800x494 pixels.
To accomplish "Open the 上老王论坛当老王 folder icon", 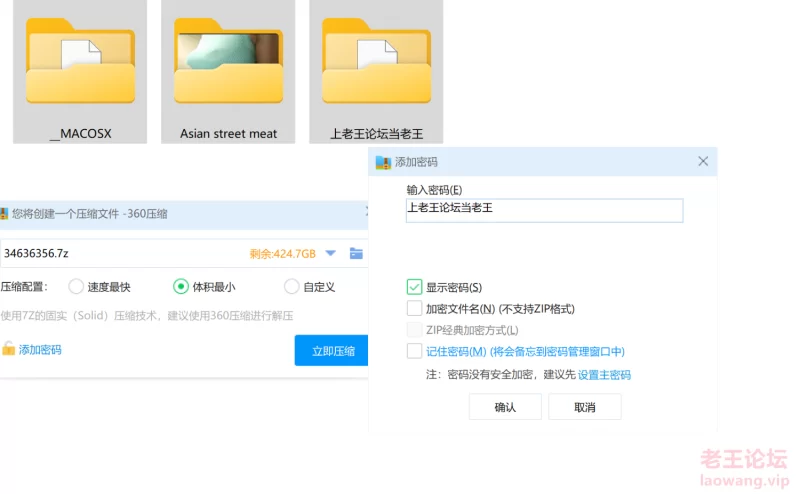I will [376, 61].
